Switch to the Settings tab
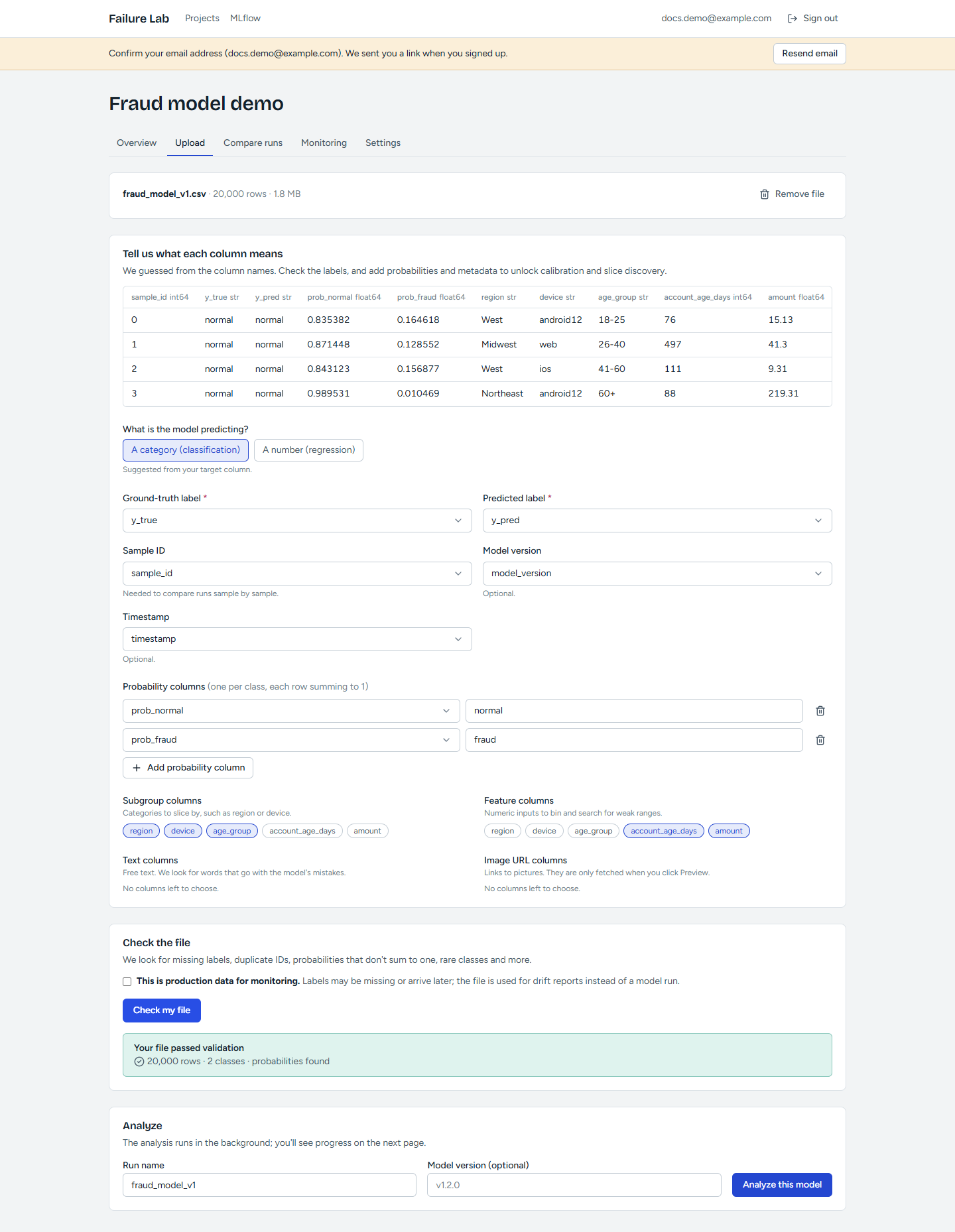955x1232 pixels. [x=383, y=143]
